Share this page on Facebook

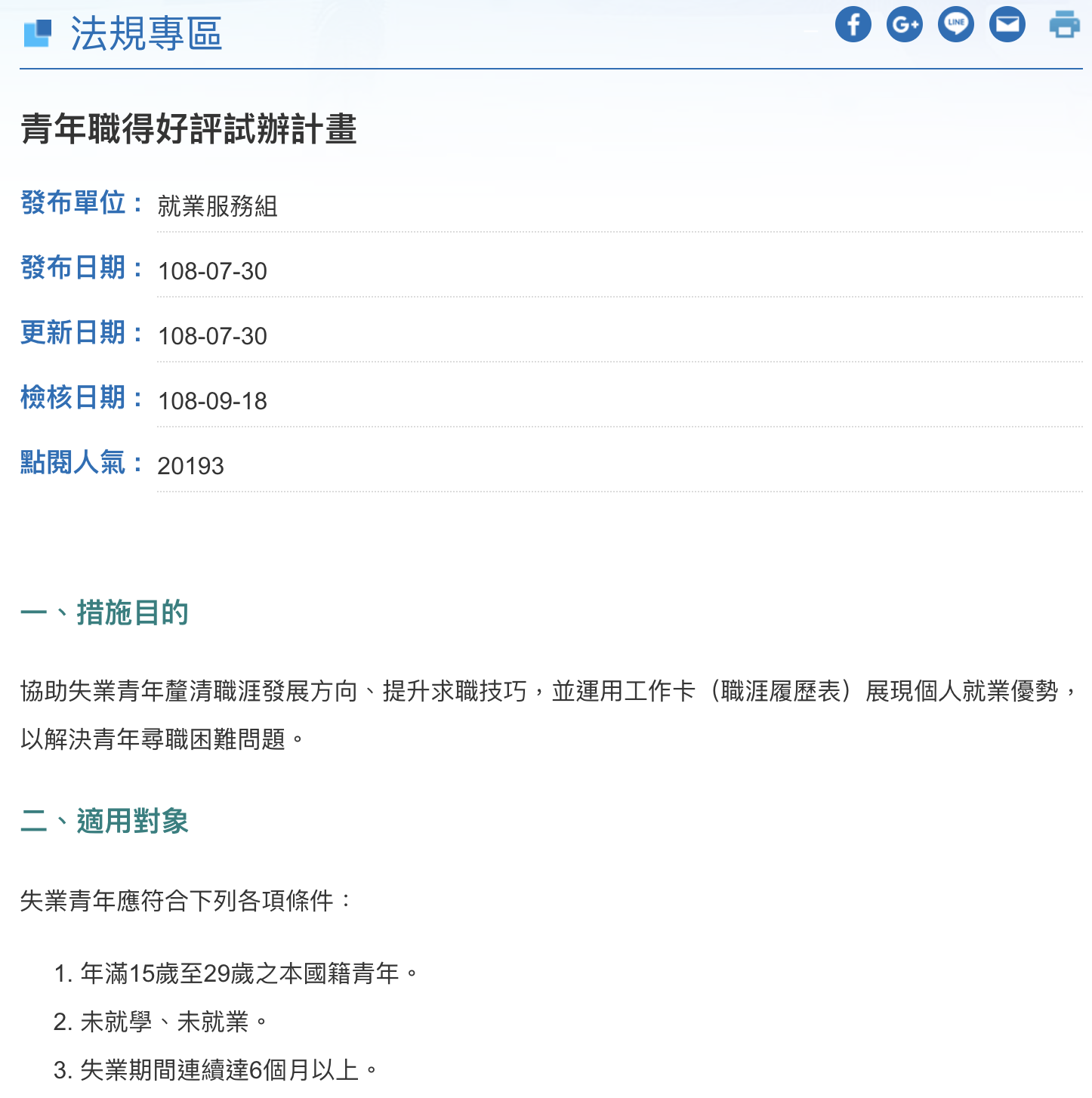(x=853, y=25)
